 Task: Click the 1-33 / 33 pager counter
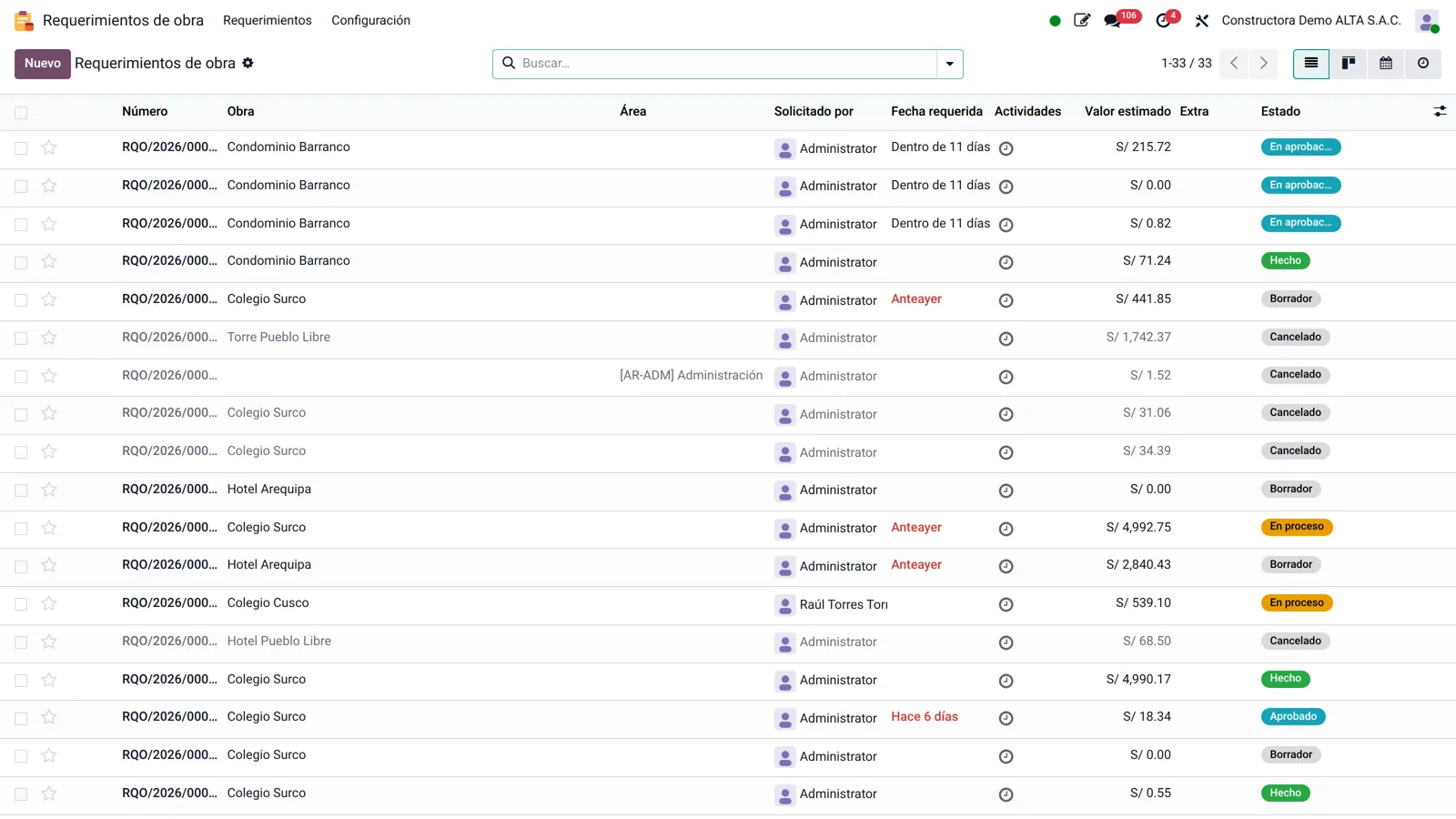(x=1187, y=63)
